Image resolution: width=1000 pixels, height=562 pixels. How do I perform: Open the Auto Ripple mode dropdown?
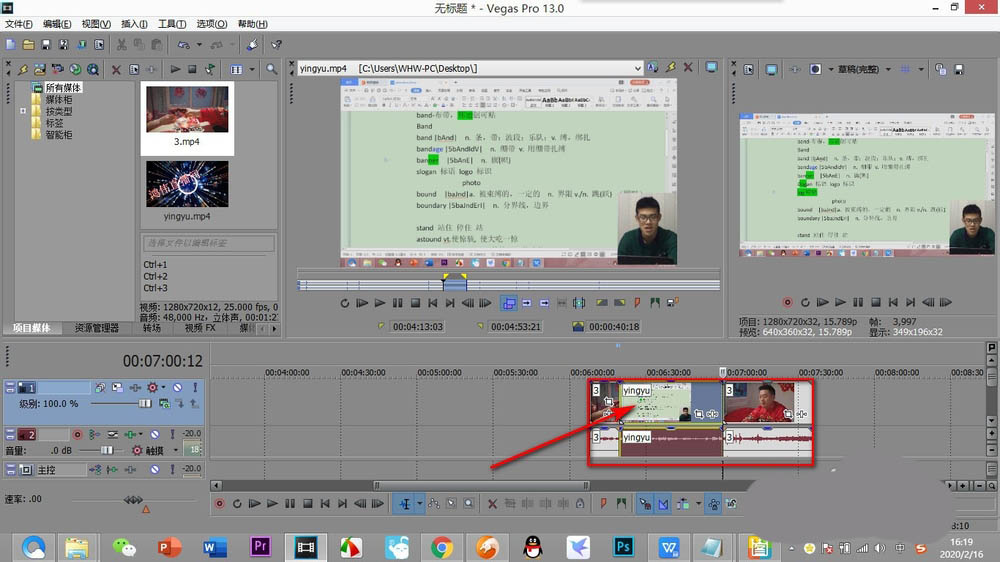(x=698, y=504)
